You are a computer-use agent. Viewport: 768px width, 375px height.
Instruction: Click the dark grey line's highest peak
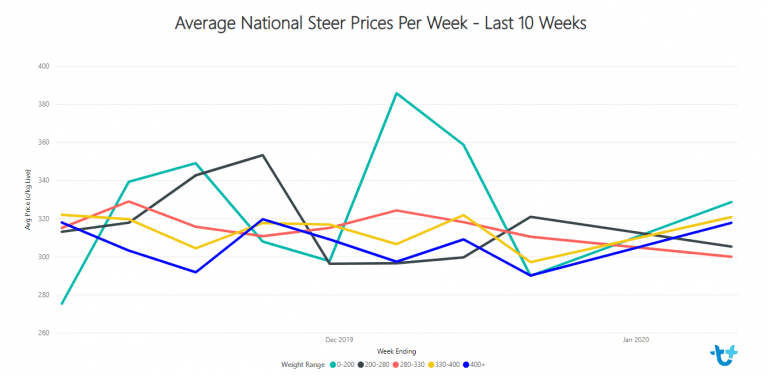point(263,155)
